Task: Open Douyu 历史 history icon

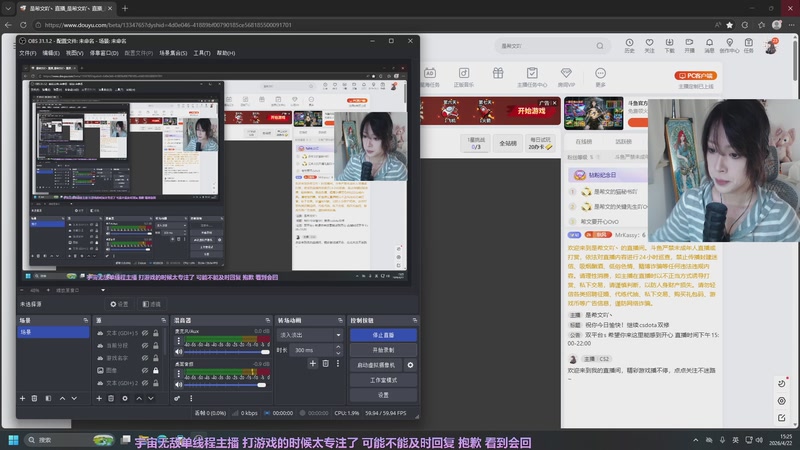Action: (630, 45)
